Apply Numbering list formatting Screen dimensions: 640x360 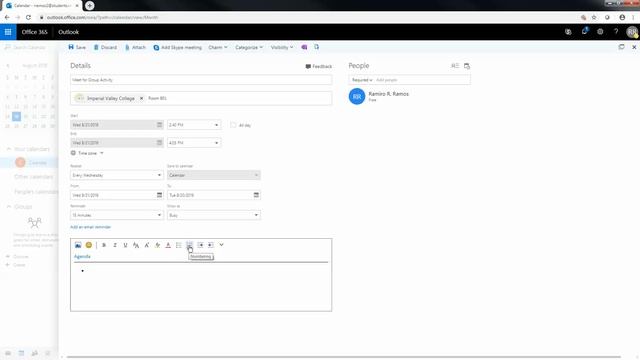(189, 245)
